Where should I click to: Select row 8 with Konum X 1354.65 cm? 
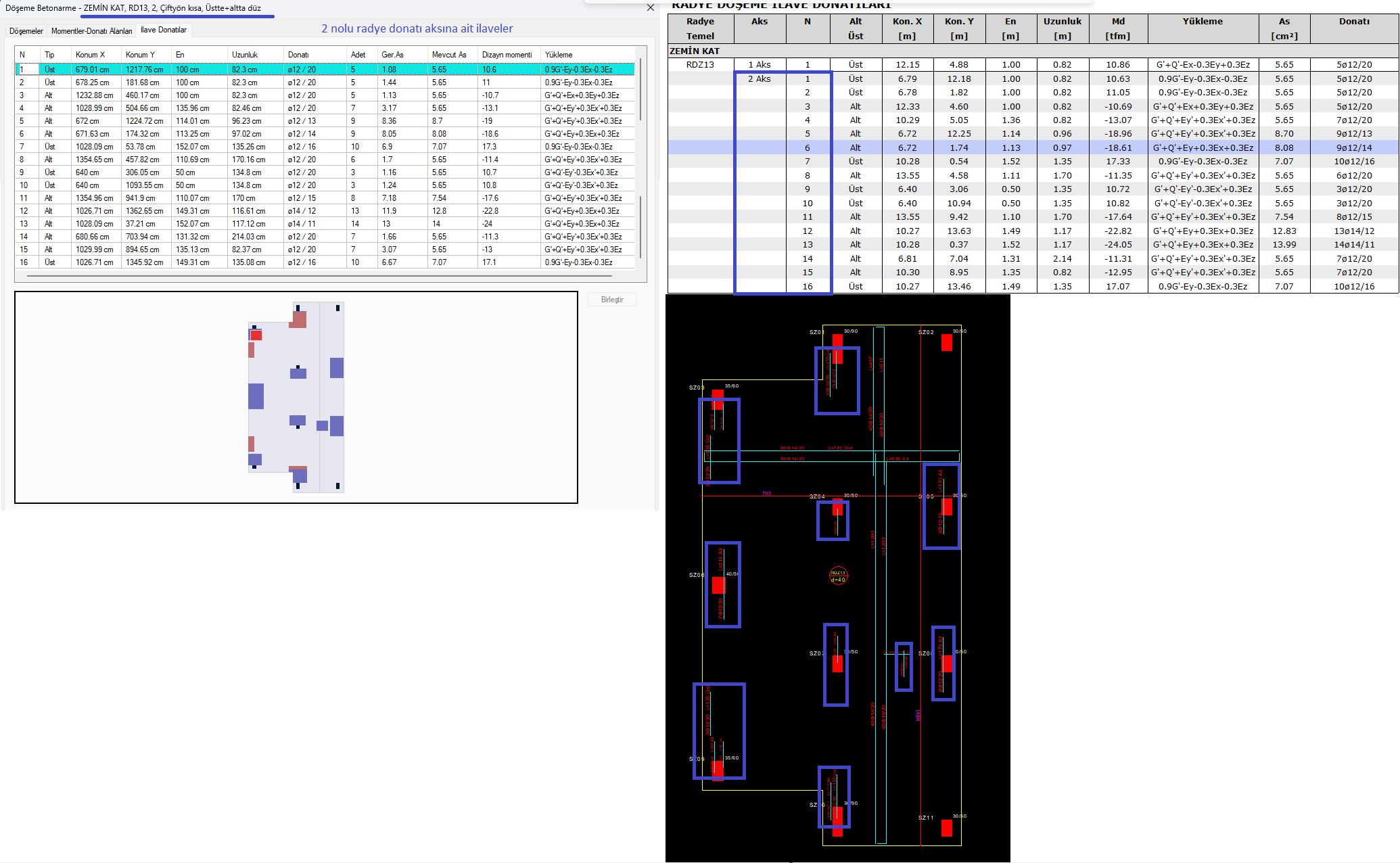(x=325, y=160)
